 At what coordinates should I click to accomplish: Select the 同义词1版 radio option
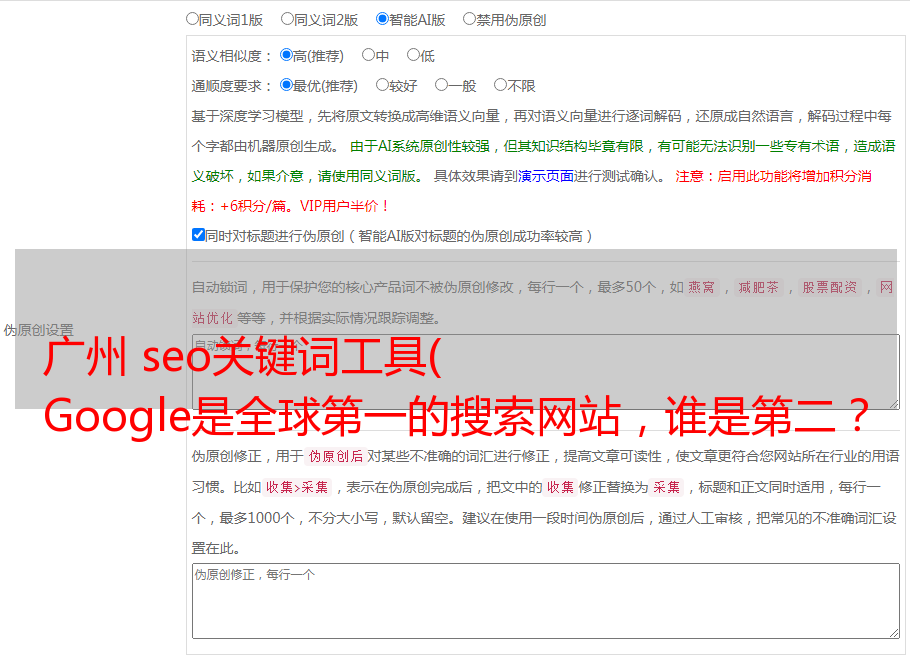point(193,19)
